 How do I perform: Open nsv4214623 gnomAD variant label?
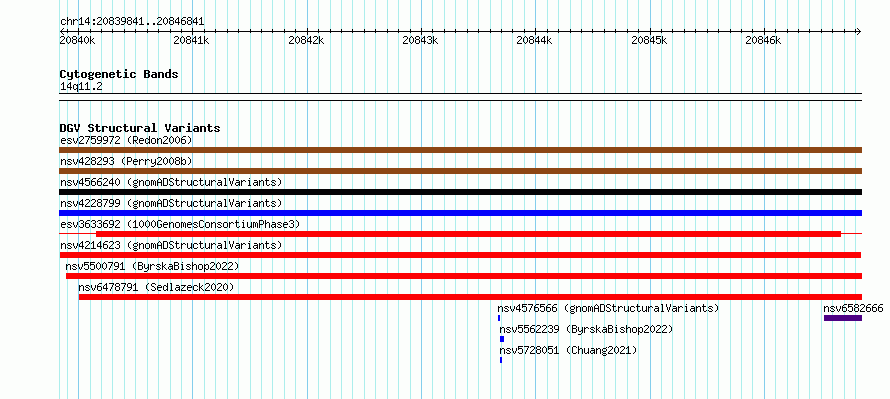tap(171, 245)
